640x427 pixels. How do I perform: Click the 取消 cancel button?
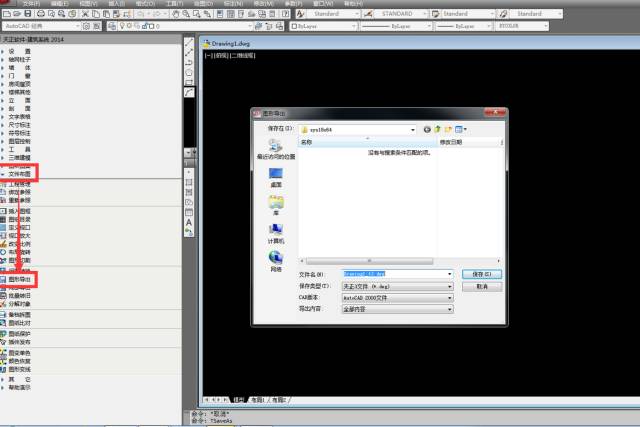click(x=485, y=285)
